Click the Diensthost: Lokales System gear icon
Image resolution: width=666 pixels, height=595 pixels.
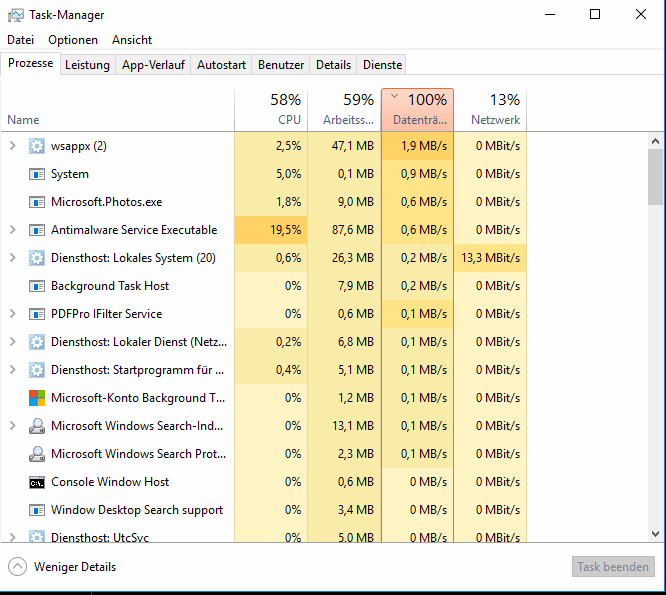(x=37, y=258)
